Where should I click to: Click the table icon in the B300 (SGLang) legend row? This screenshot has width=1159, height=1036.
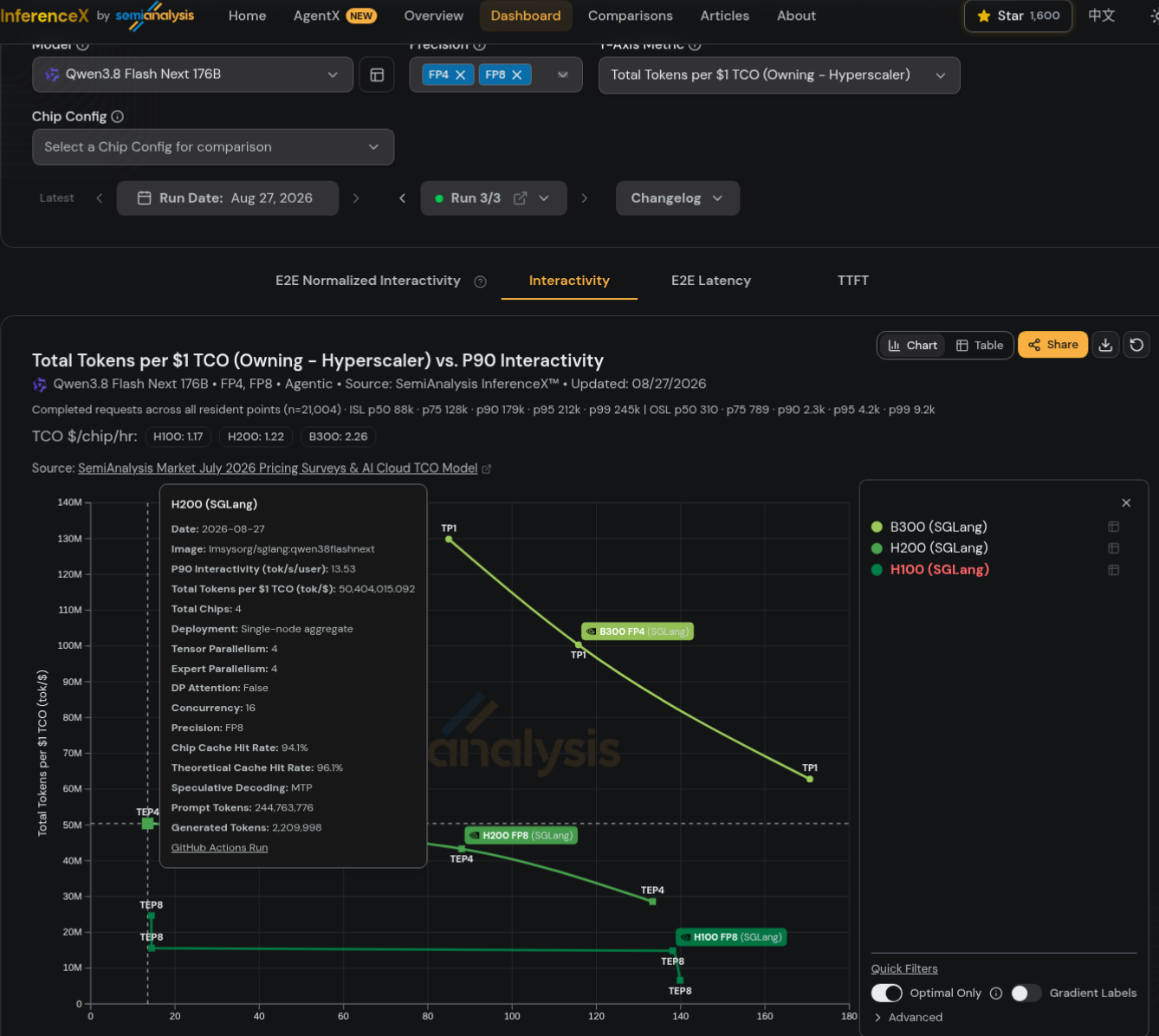tap(1114, 527)
